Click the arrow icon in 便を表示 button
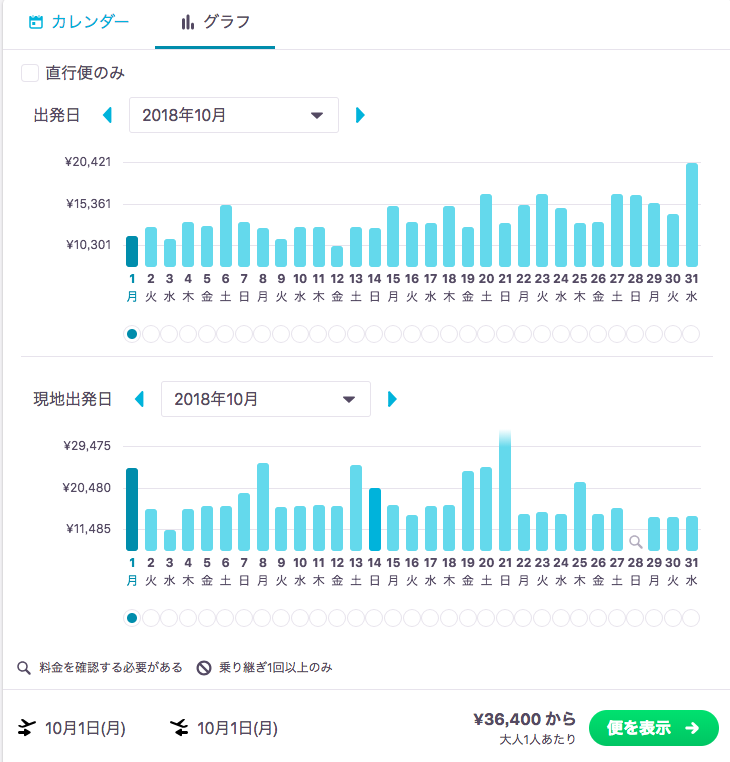Viewport: 730px width, 762px height. [692, 727]
